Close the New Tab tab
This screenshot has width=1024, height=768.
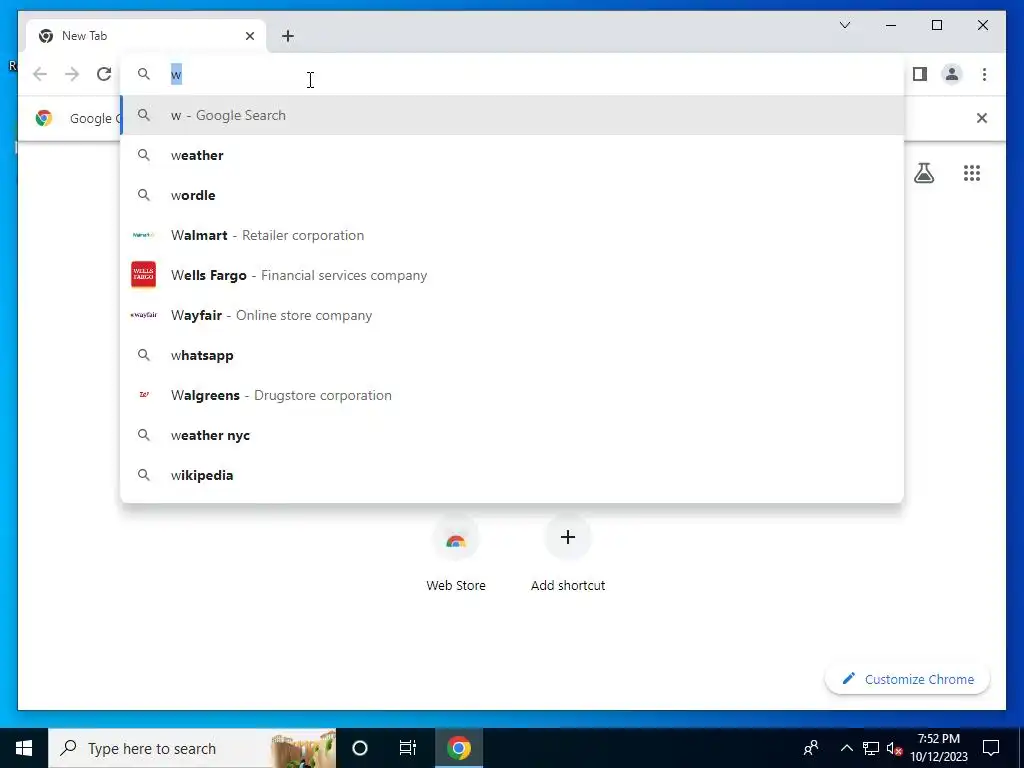tap(249, 36)
